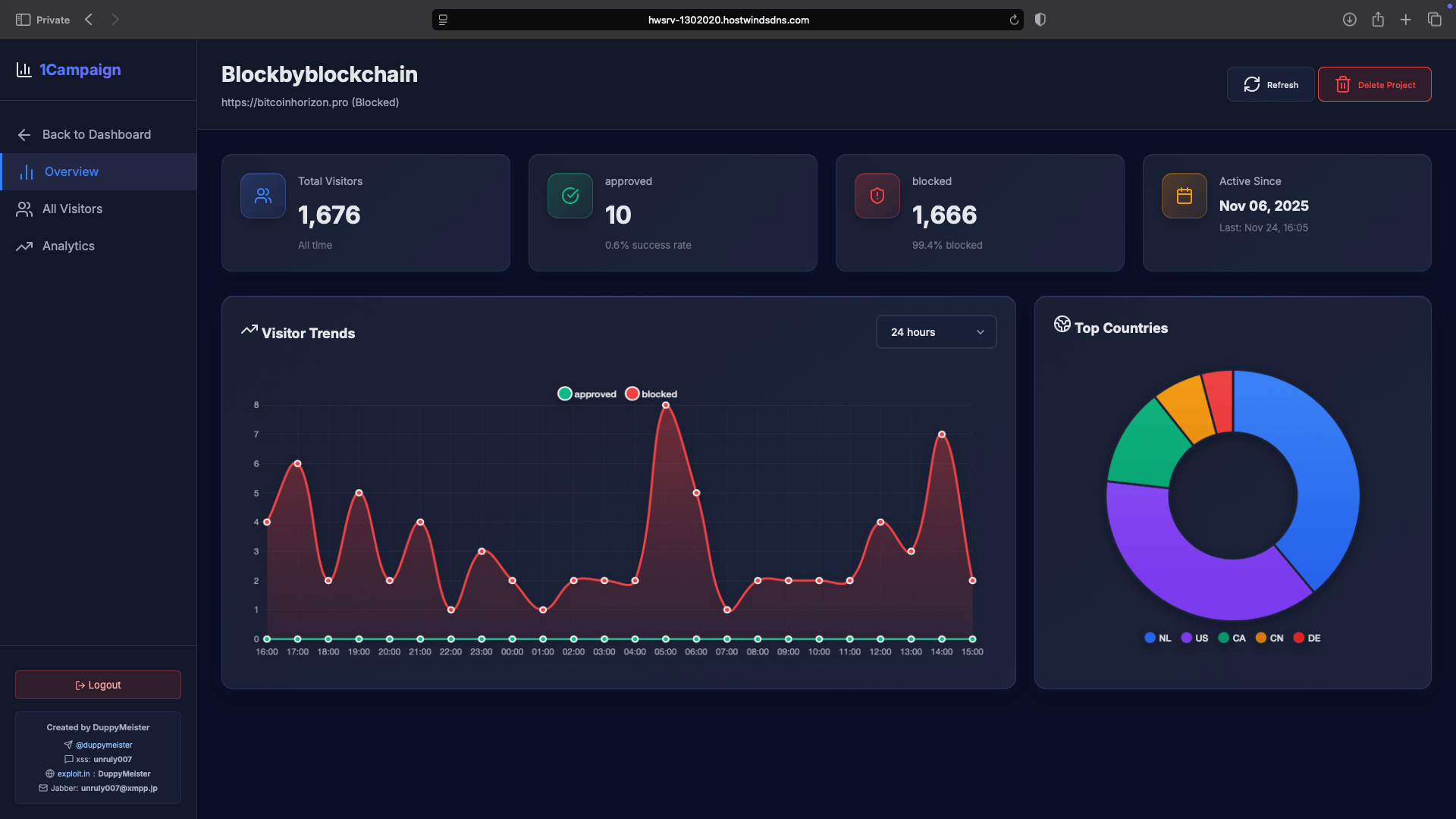Click the Total Visitors people icon
The width and height of the screenshot is (1456, 819).
pos(263,196)
